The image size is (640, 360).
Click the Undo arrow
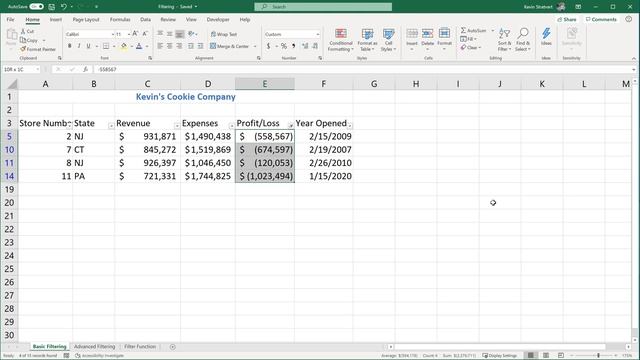tap(64, 7)
